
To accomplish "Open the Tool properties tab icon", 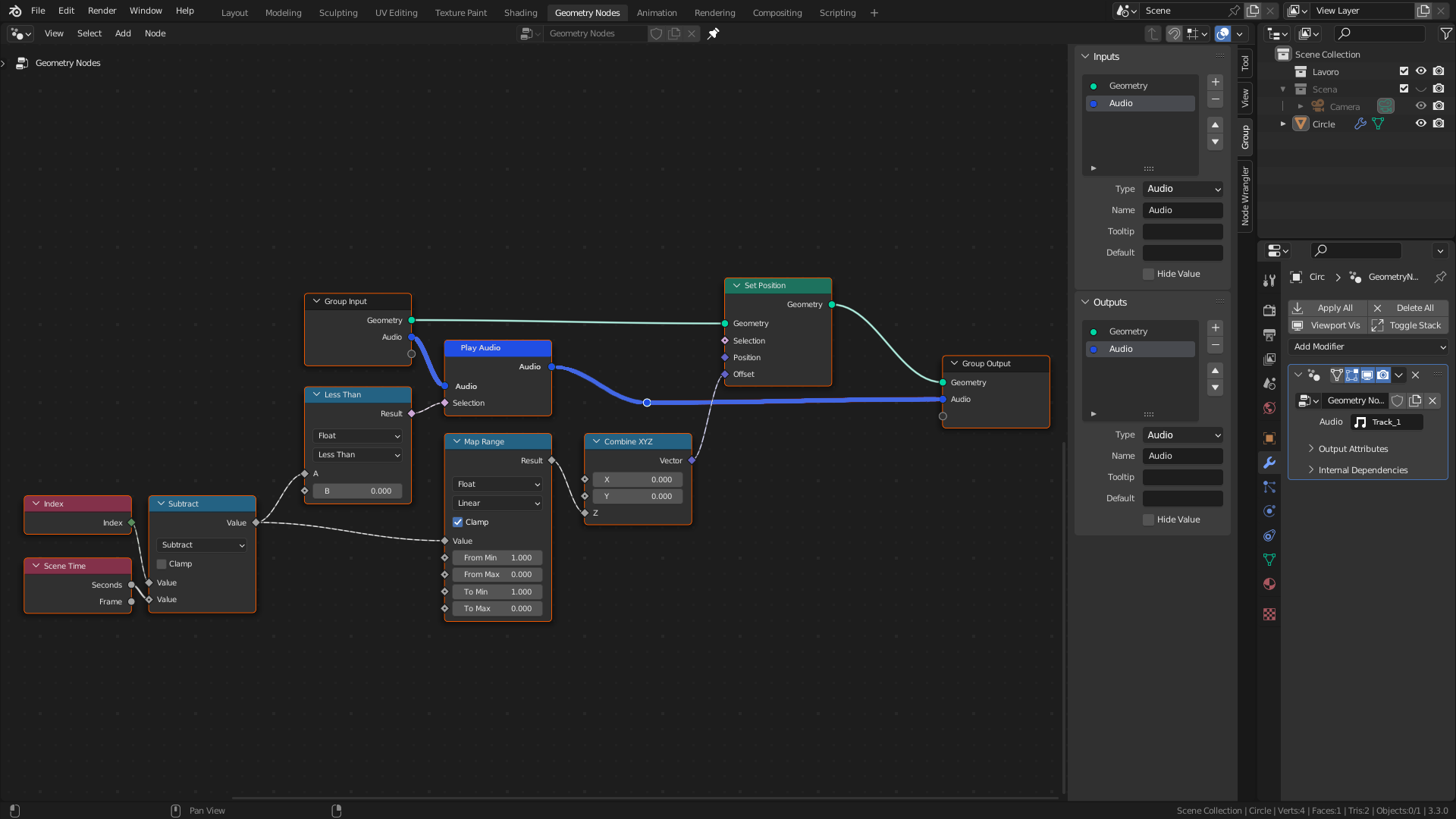I will pos(1269,280).
